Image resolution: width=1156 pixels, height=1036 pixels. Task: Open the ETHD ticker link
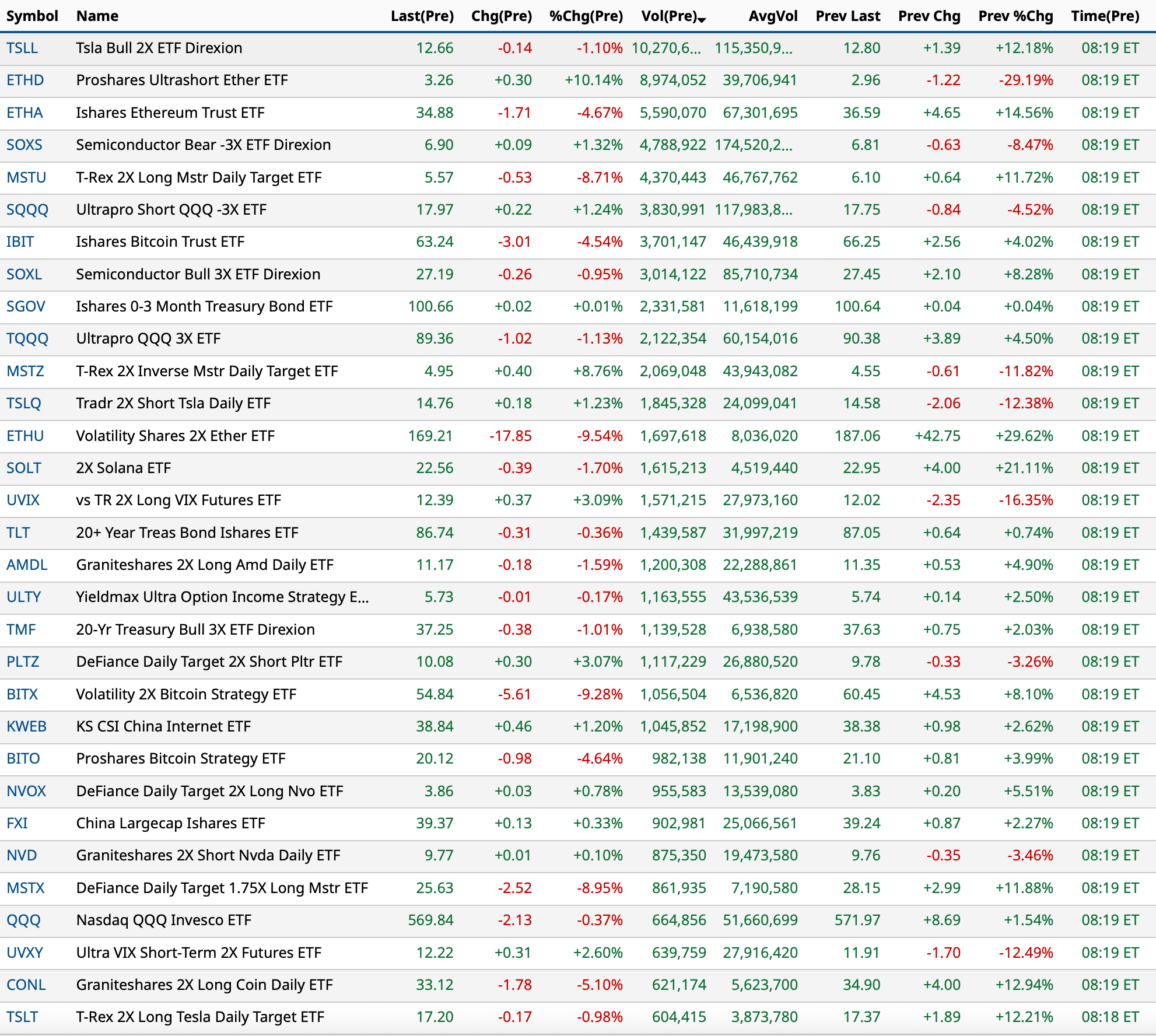click(25, 80)
